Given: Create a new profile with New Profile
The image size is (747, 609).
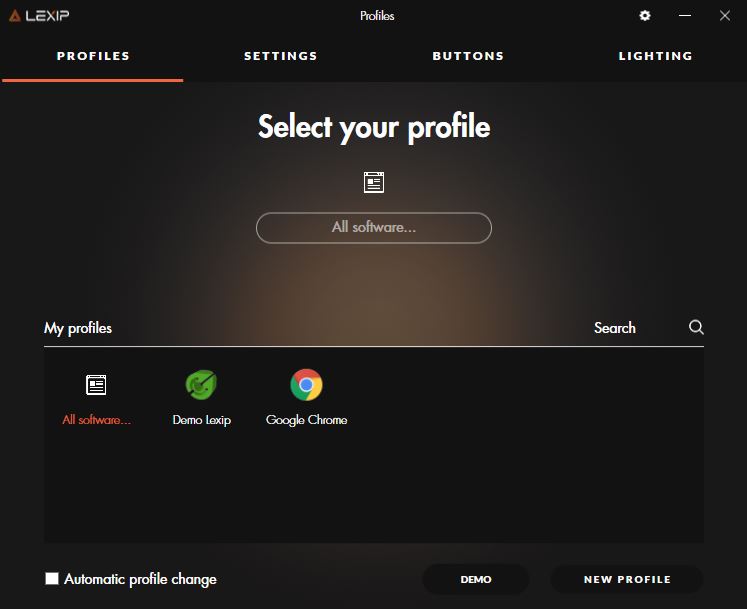Looking at the screenshot, I should pos(627,579).
